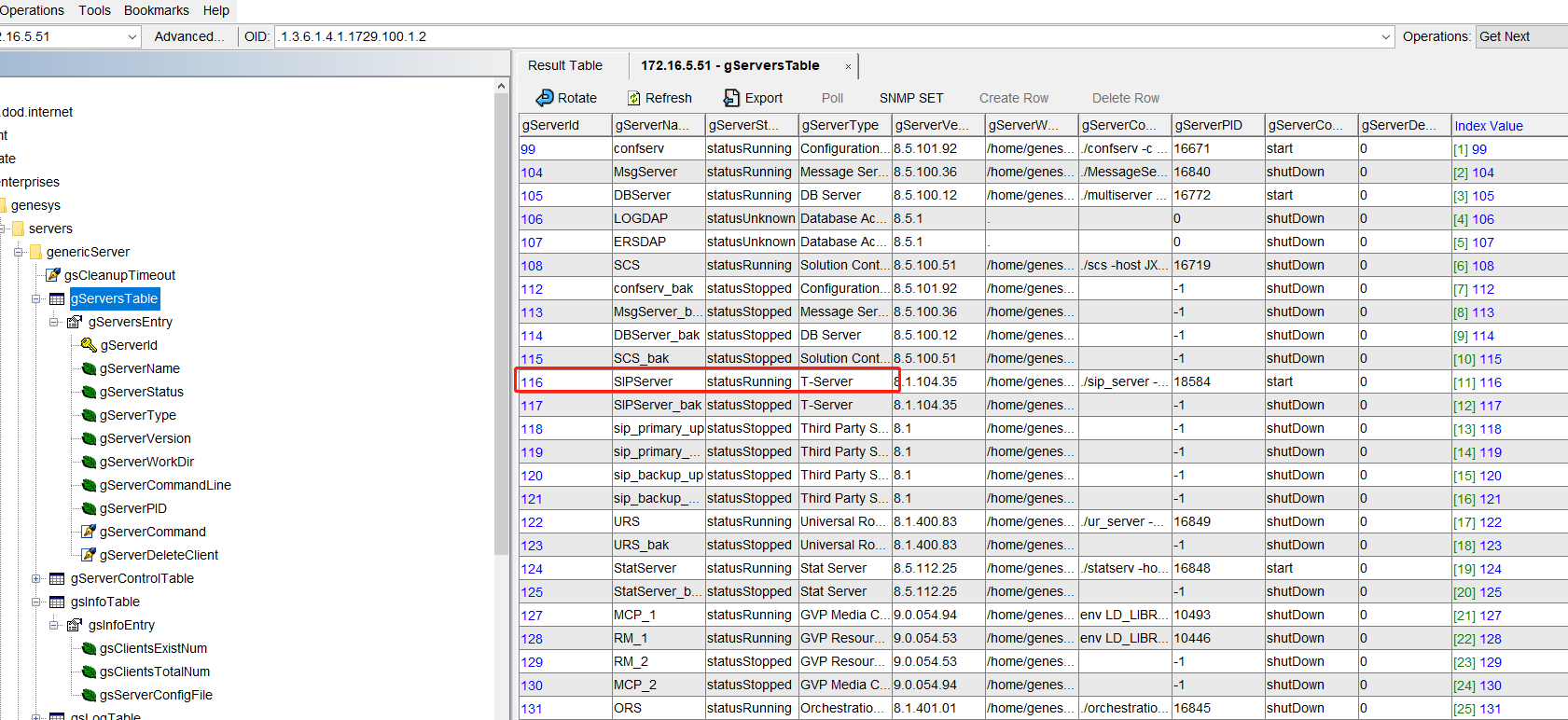The height and width of the screenshot is (720, 1568).
Task: Open the Operations menu
Action: [x=32, y=10]
